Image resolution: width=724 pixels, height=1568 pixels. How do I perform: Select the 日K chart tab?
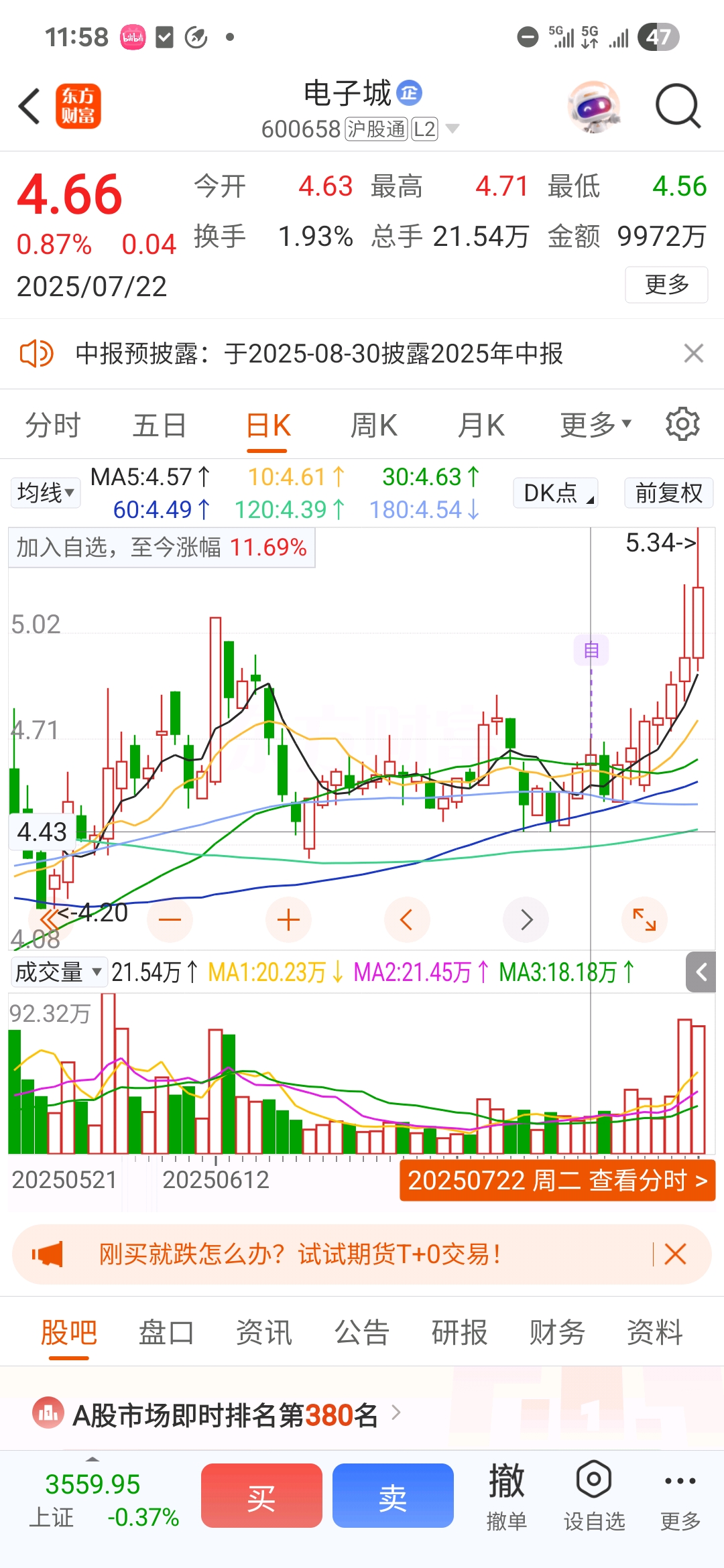click(x=268, y=426)
